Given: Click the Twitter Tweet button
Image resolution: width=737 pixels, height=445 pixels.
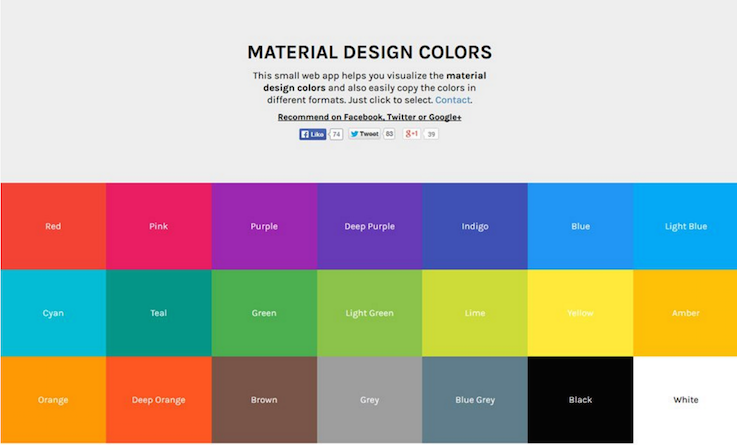Looking at the screenshot, I should [x=364, y=134].
